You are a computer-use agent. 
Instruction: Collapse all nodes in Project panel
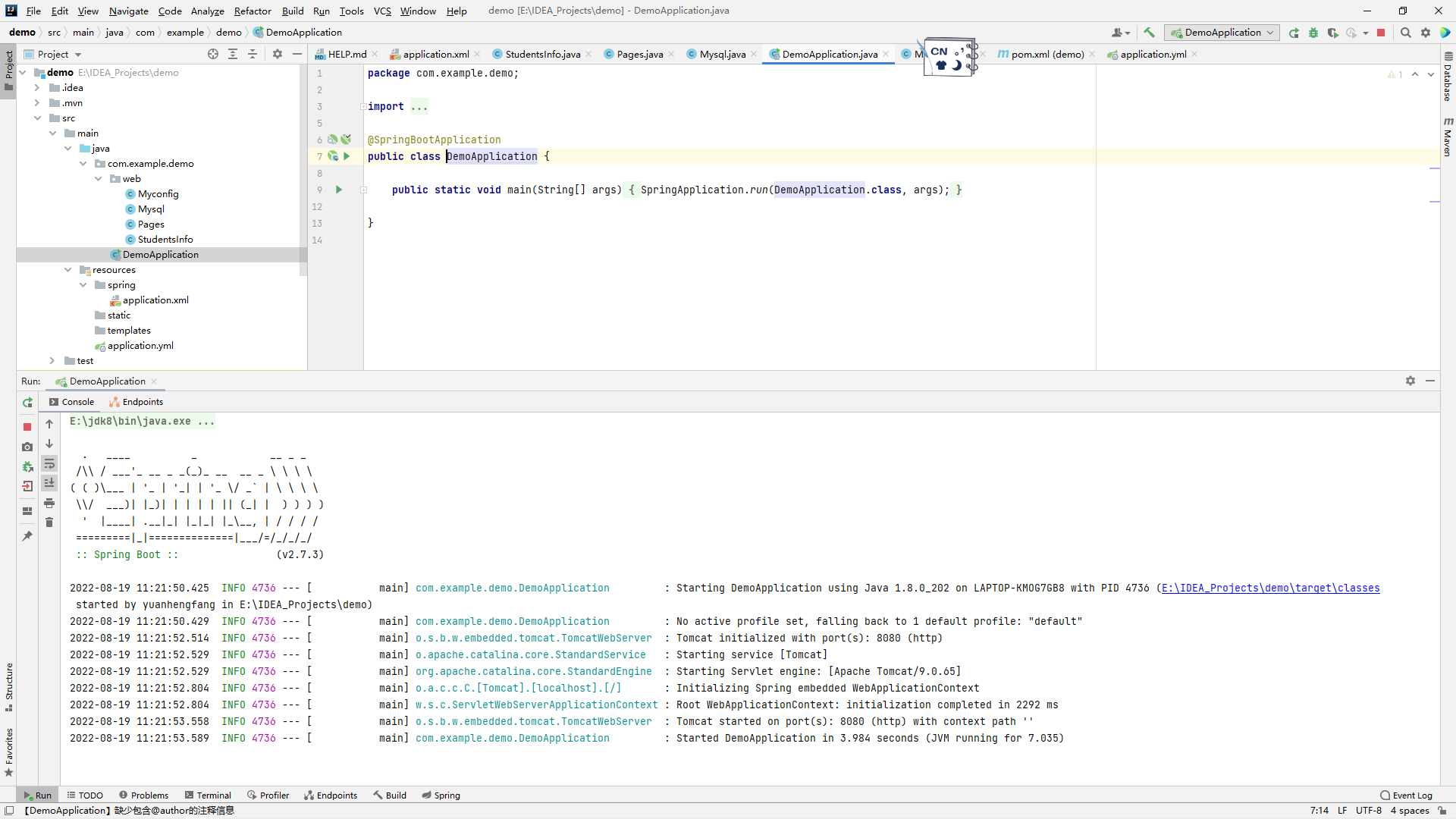click(x=253, y=54)
